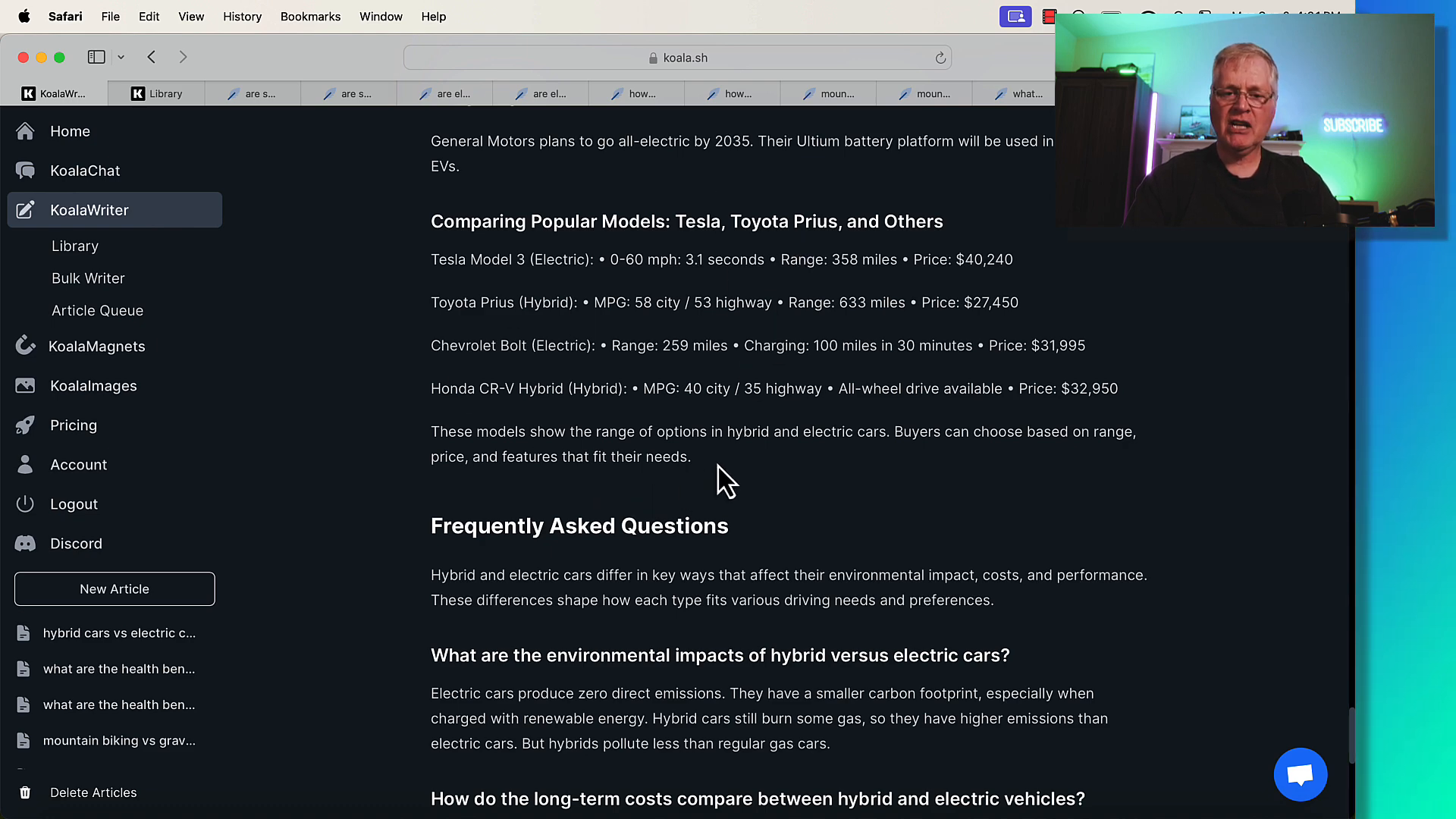
Task: Click the Discord icon in sidebar
Action: (x=26, y=543)
